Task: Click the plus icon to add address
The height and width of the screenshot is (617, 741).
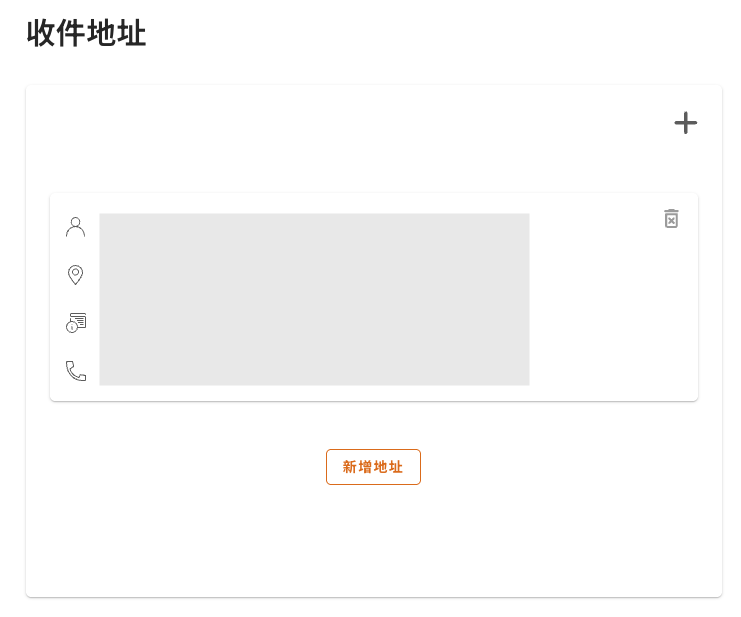Action: [x=685, y=123]
